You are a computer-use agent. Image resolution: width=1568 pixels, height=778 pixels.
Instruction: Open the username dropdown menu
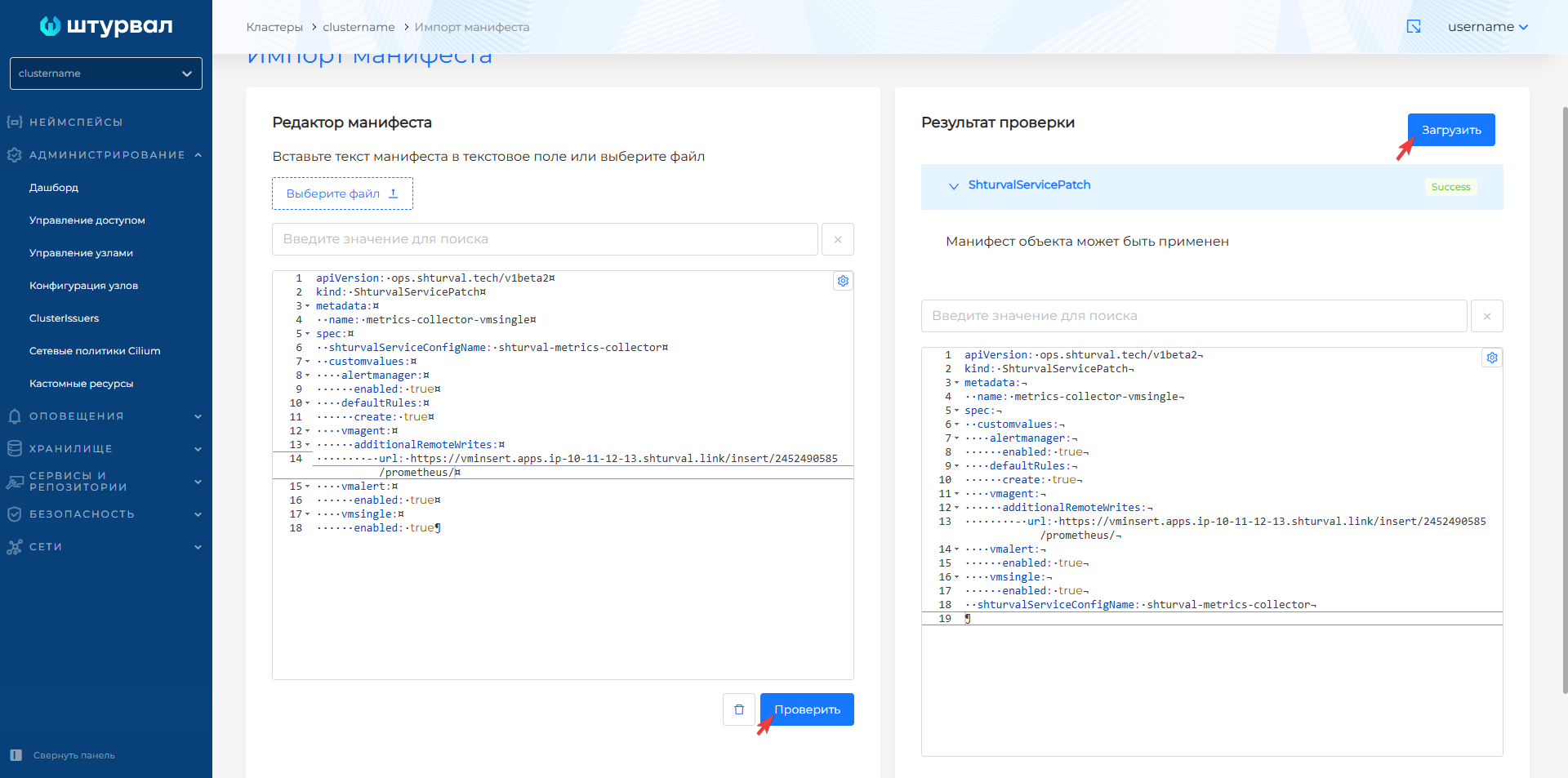click(x=1488, y=26)
